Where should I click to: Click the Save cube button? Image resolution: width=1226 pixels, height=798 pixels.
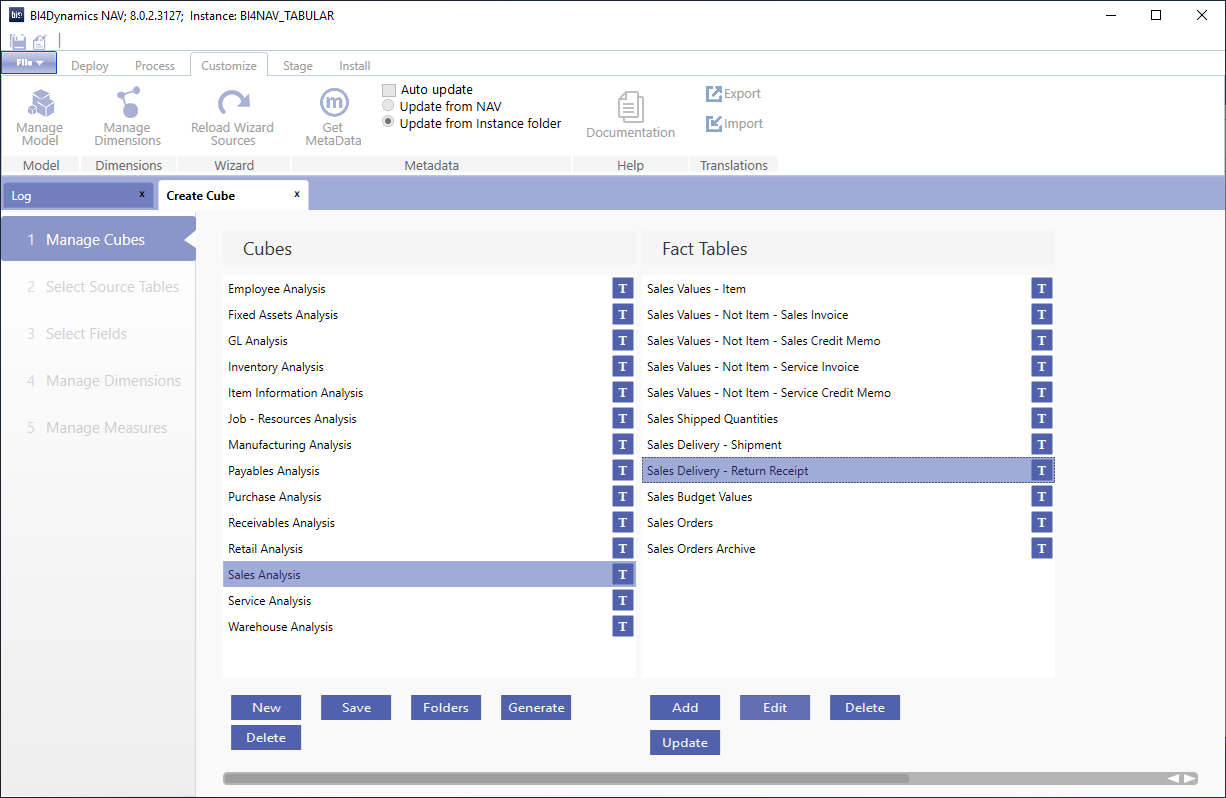pyautogui.click(x=356, y=708)
